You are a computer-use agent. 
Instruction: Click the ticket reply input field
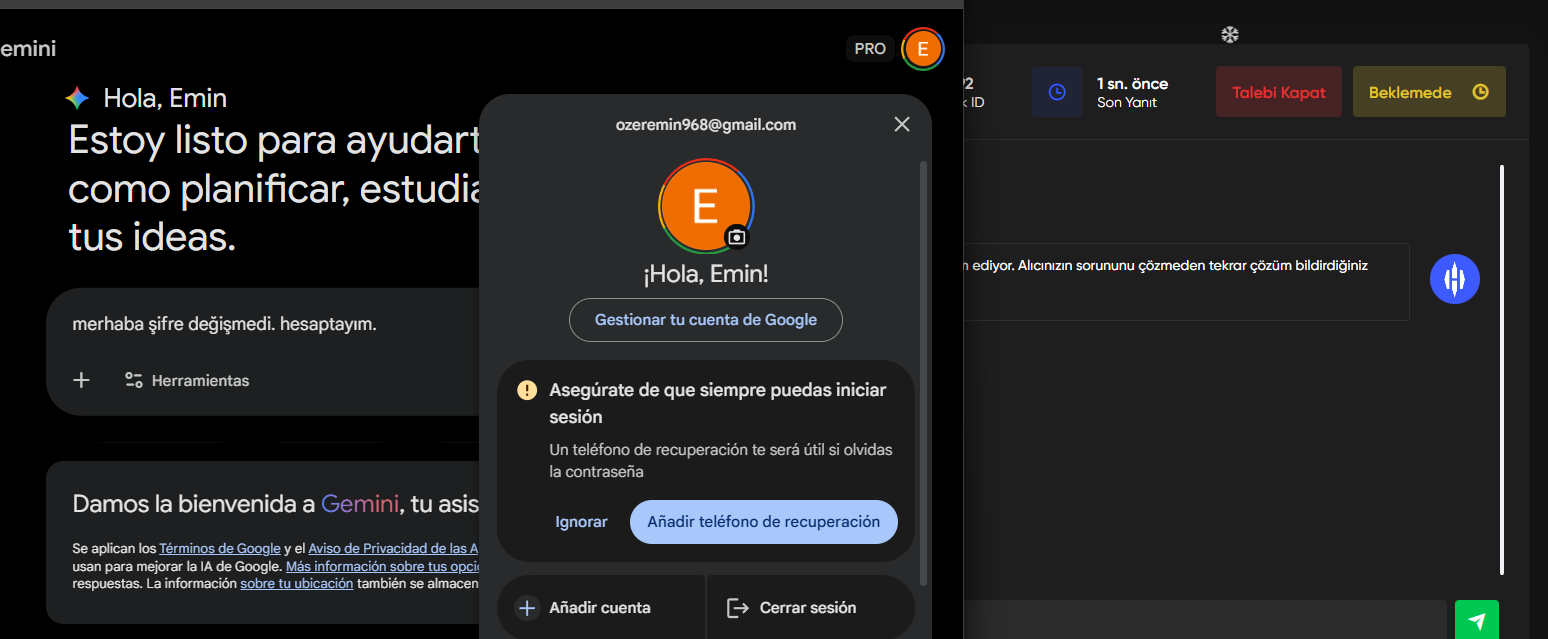(x=1205, y=619)
